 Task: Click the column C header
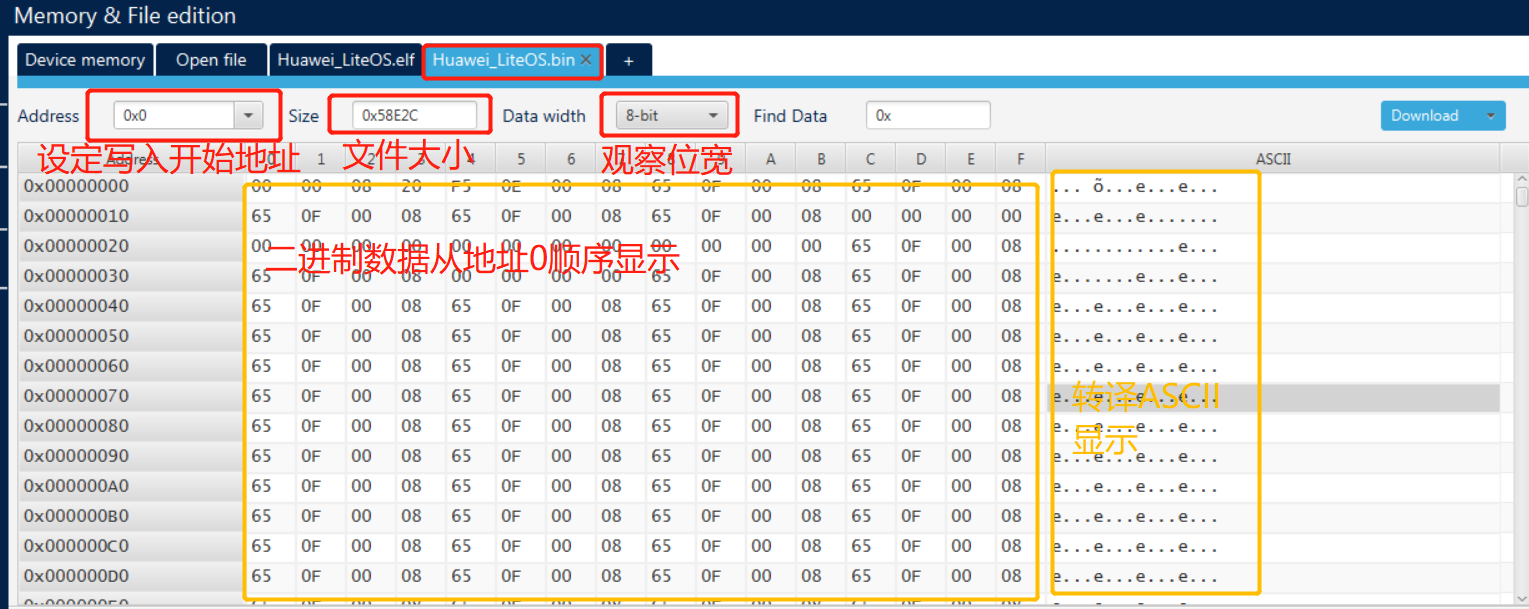coord(871,158)
